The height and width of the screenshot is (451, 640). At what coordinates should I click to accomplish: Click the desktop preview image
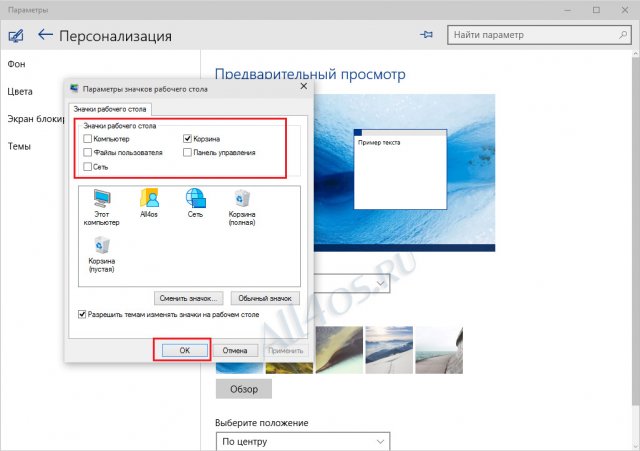pyautogui.click(x=404, y=173)
